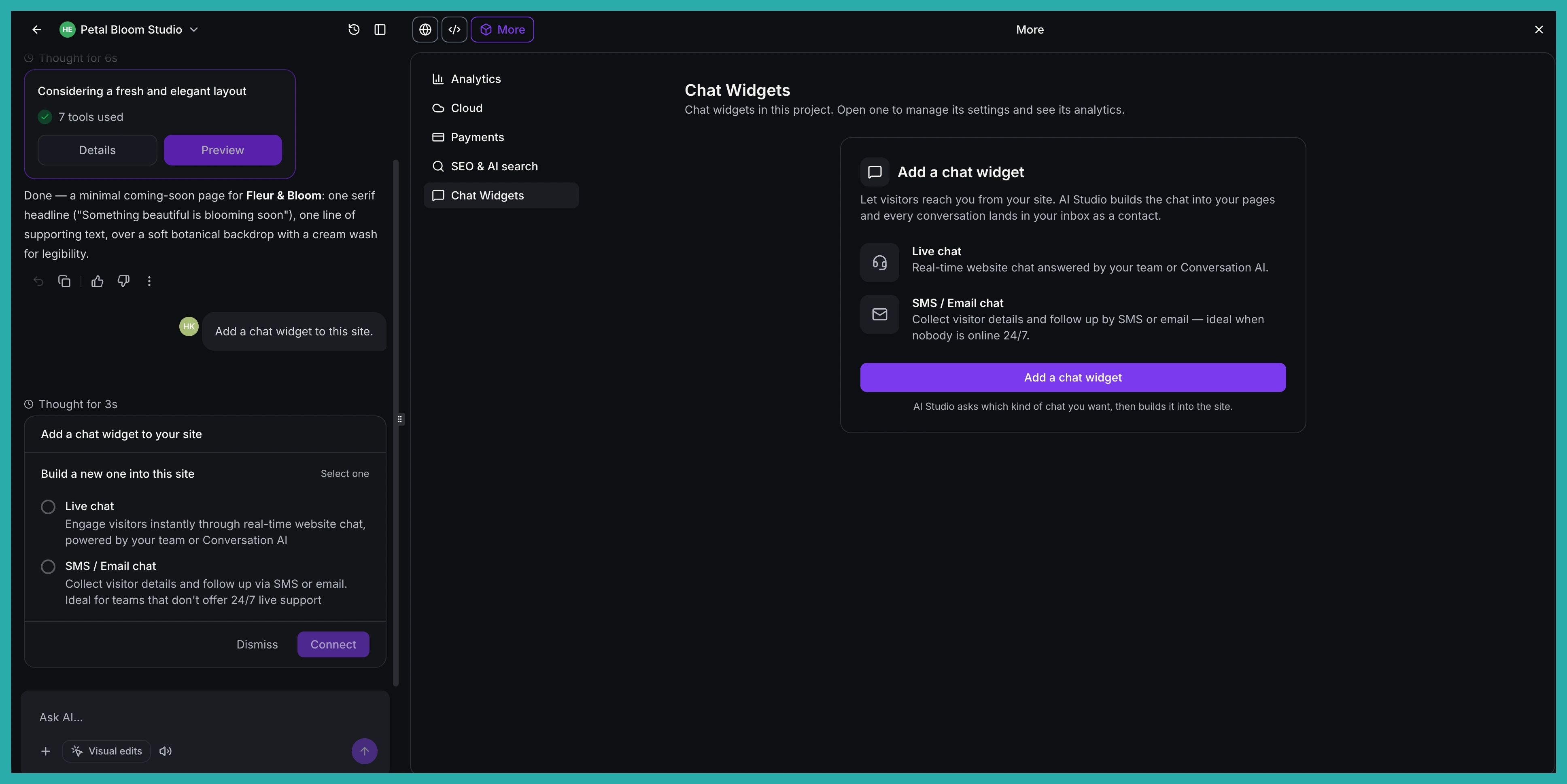Click the Details button
Viewport: 1567px width, 784px height.
click(x=97, y=150)
